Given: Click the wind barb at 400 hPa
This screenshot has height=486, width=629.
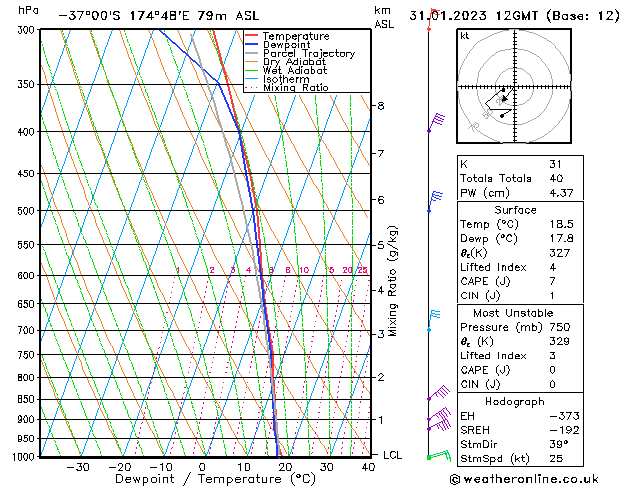Looking at the screenshot, I should (x=436, y=123).
